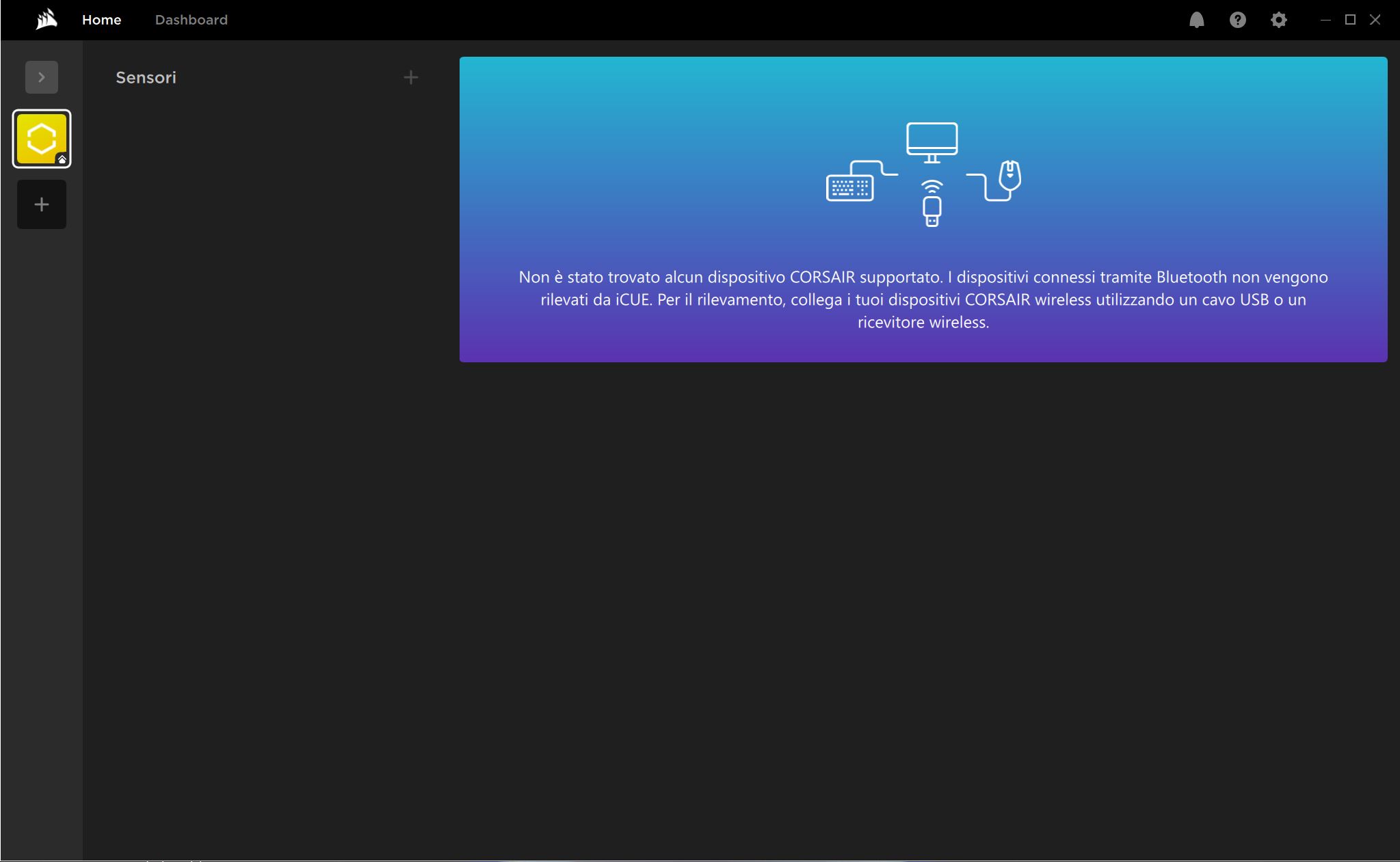The image size is (1400, 862).
Task: Click the mouse illustration in banner
Action: pyautogui.click(x=1009, y=176)
